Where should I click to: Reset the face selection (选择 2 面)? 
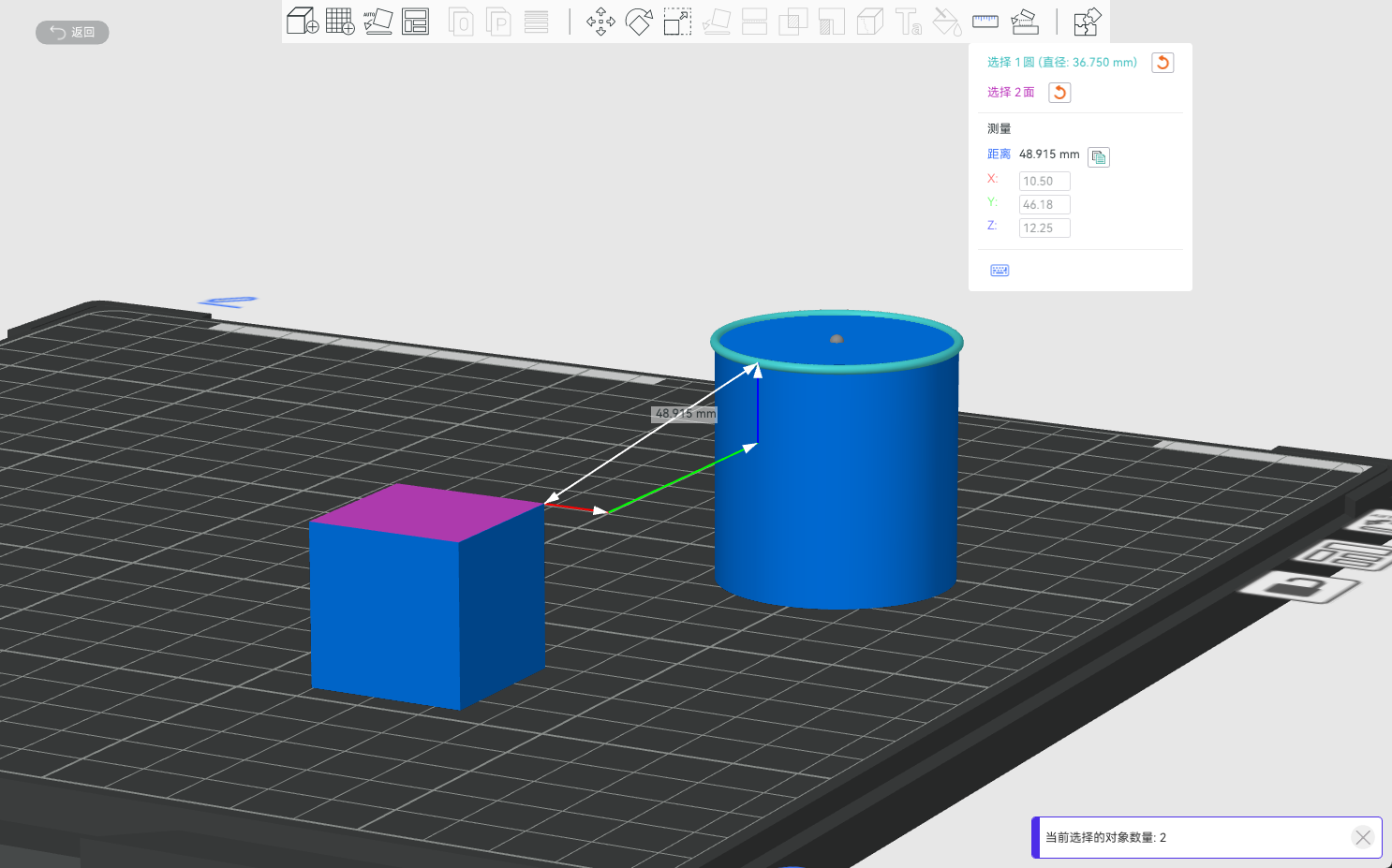point(1059,93)
